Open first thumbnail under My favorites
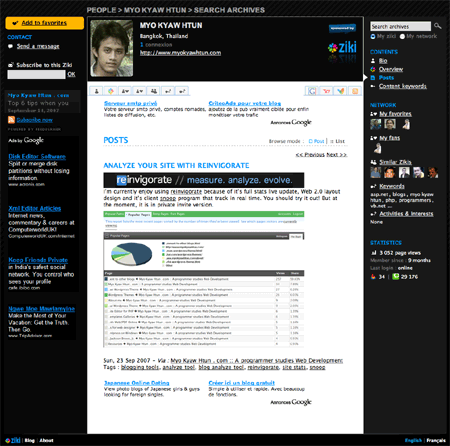The width and height of the screenshot is (450, 446). coord(376,124)
